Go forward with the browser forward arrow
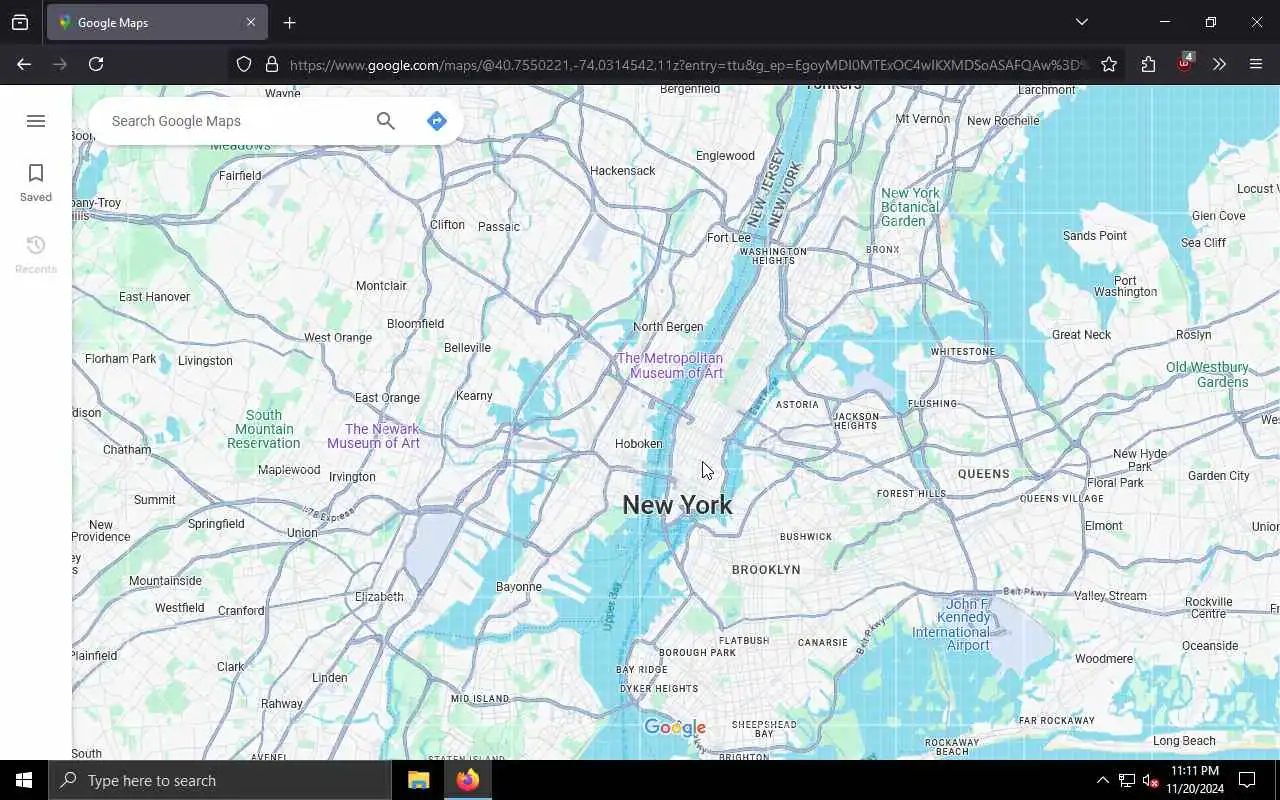Screen dimensions: 1280x800 coord(60,64)
